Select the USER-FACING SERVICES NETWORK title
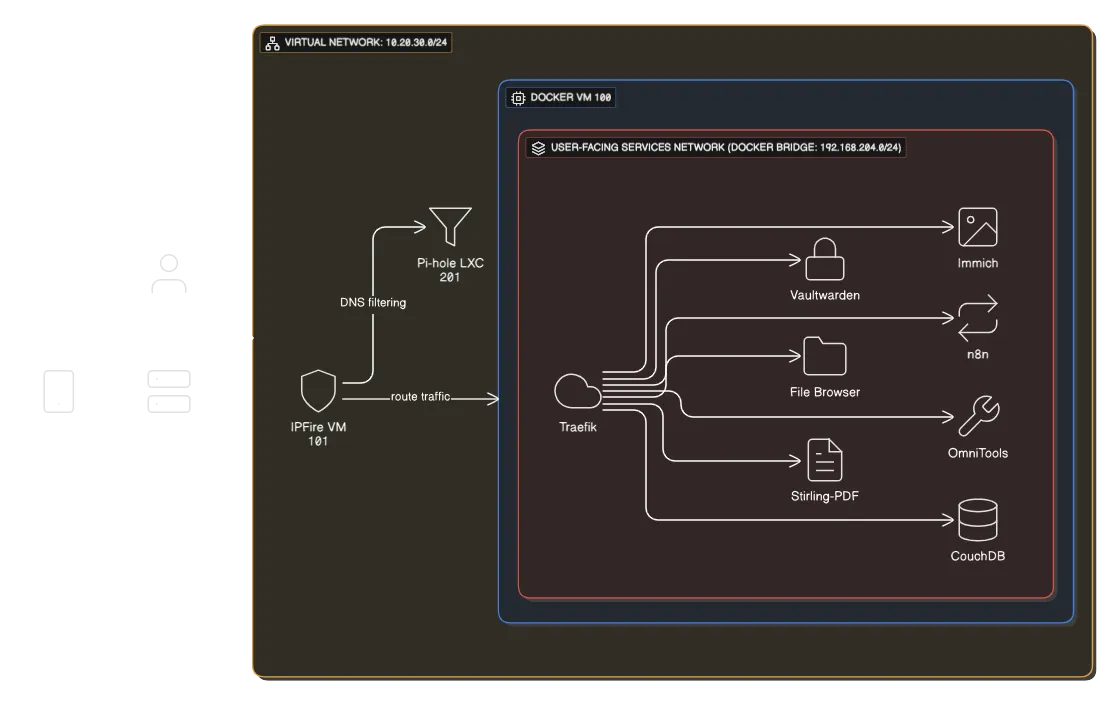Image resolution: width=1118 pixels, height=708 pixels. pyautogui.click(x=724, y=147)
